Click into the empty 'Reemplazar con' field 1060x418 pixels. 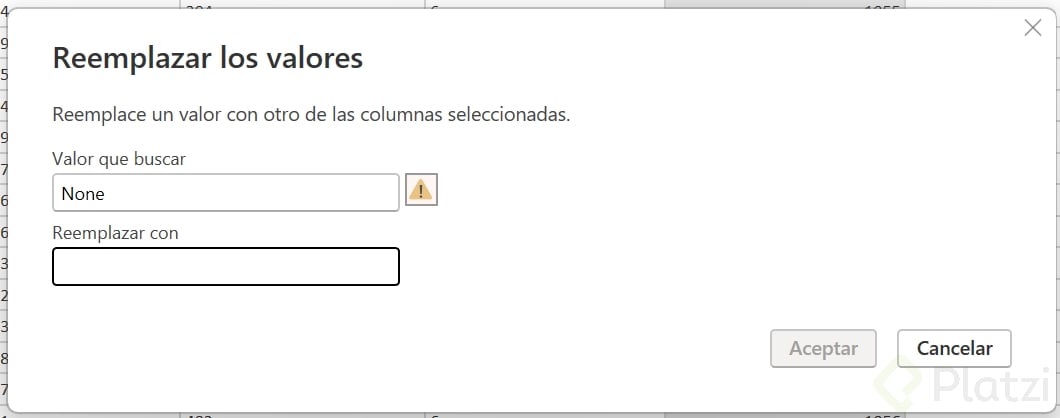[225, 267]
